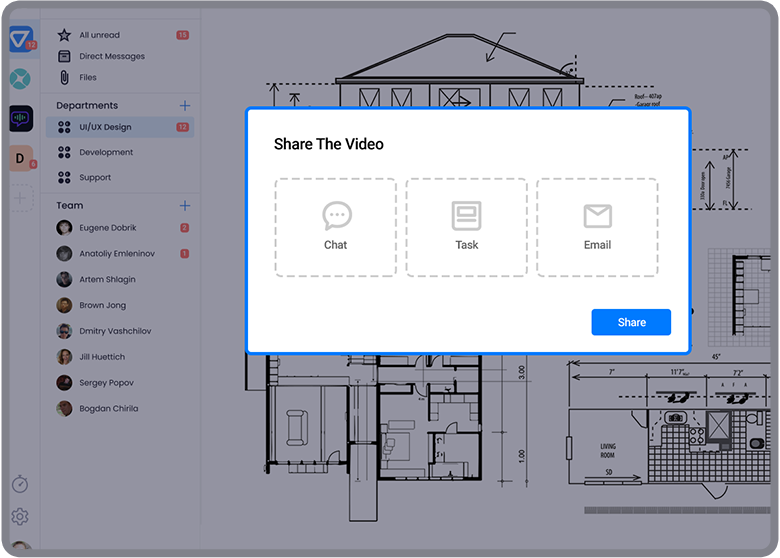Image resolution: width=780 pixels, height=558 pixels.
Task: Choose the Email share option
Action: pos(597,227)
